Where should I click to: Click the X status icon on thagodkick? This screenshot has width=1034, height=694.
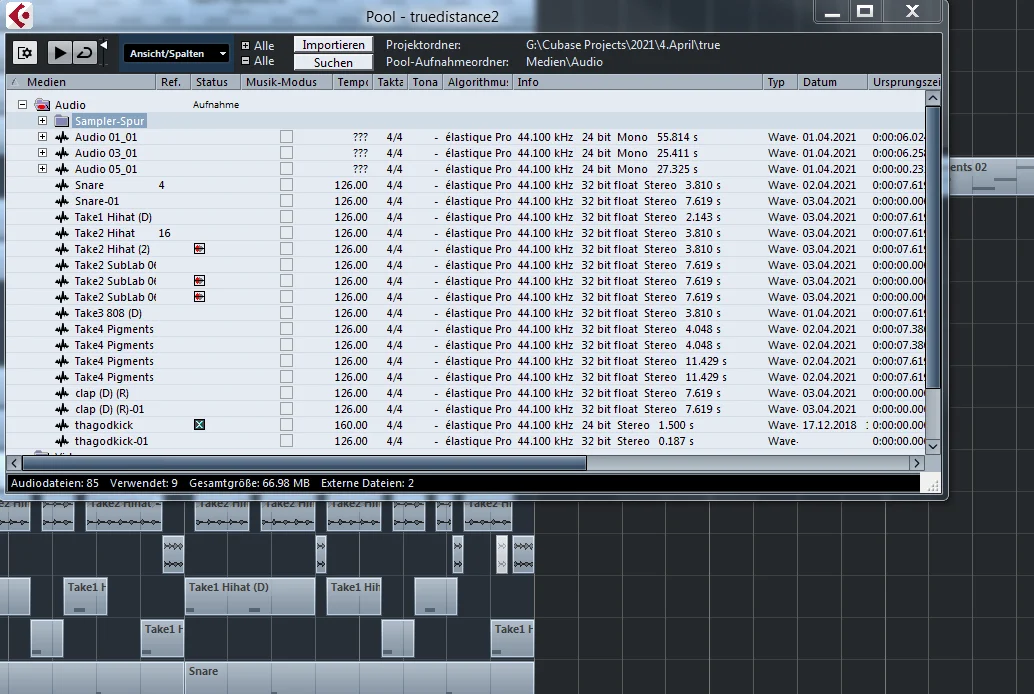pyautogui.click(x=199, y=425)
